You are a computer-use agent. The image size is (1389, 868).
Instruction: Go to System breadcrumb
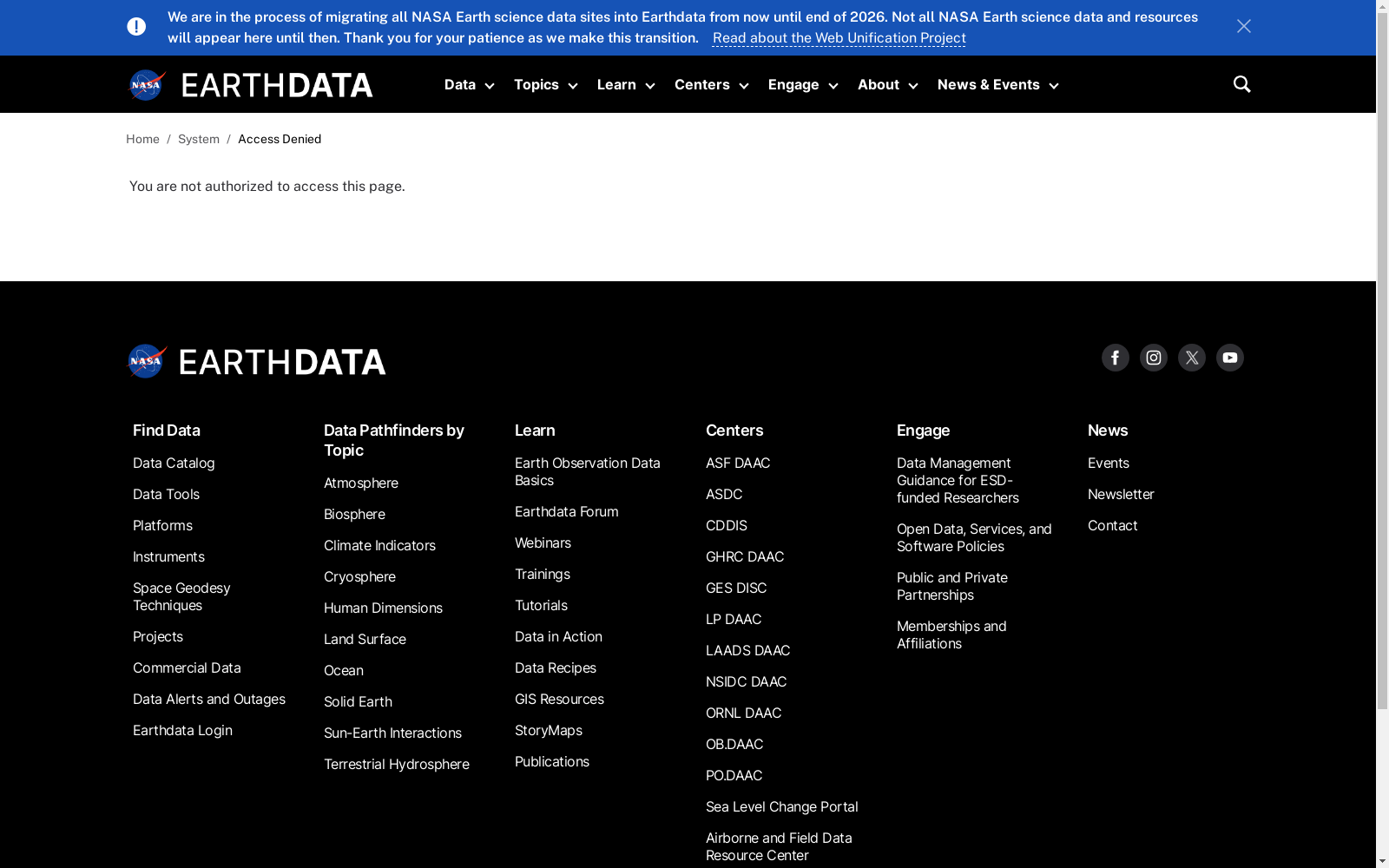[199, 139]
